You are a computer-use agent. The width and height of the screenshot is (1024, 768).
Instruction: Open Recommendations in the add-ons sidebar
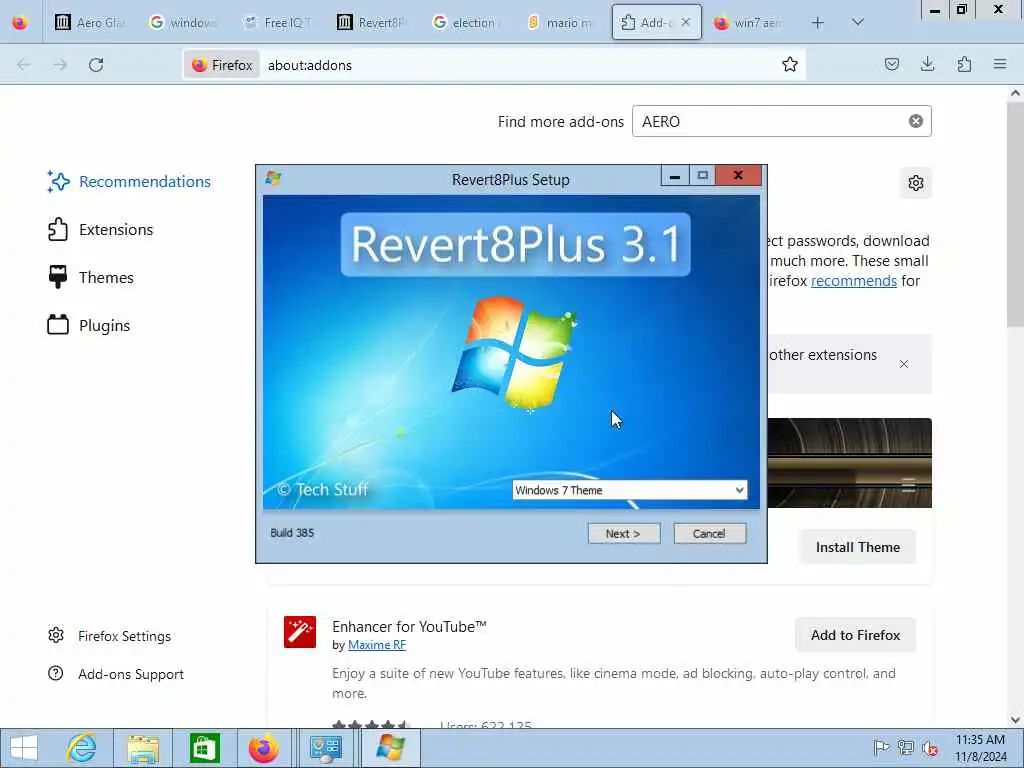tap(129, 182)
